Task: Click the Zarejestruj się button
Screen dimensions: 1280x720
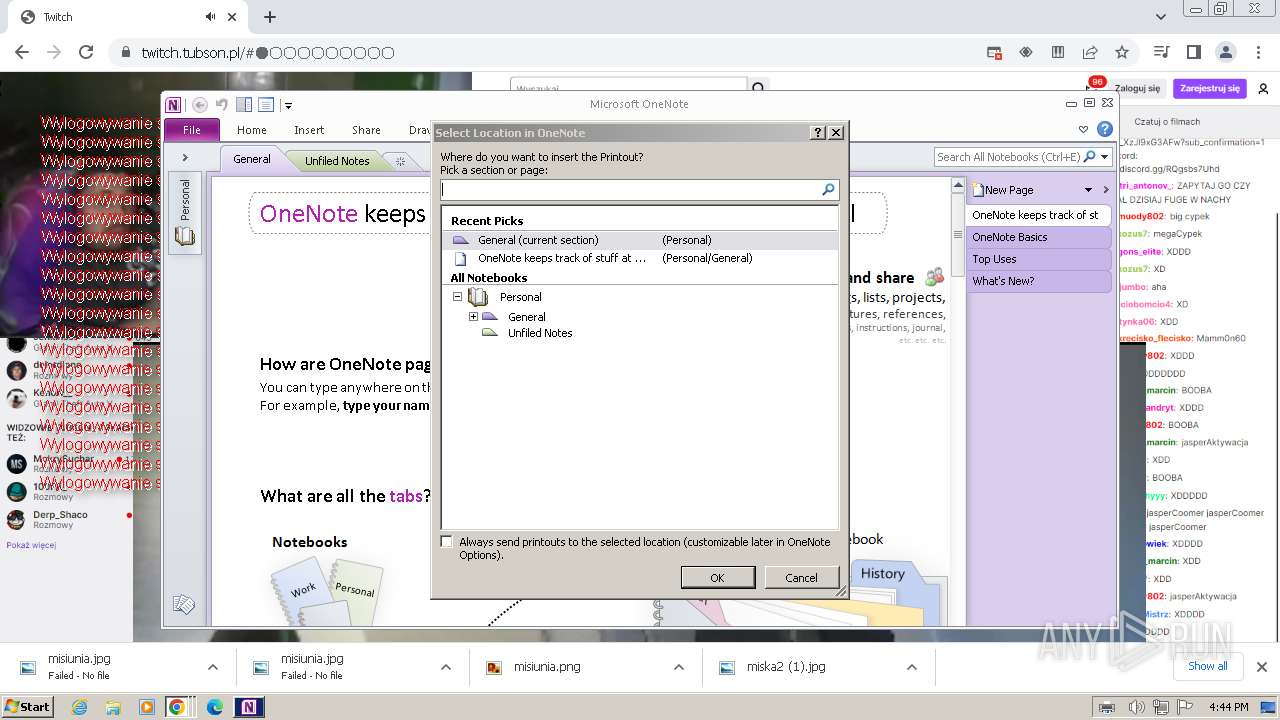Action: [1209, 88]
